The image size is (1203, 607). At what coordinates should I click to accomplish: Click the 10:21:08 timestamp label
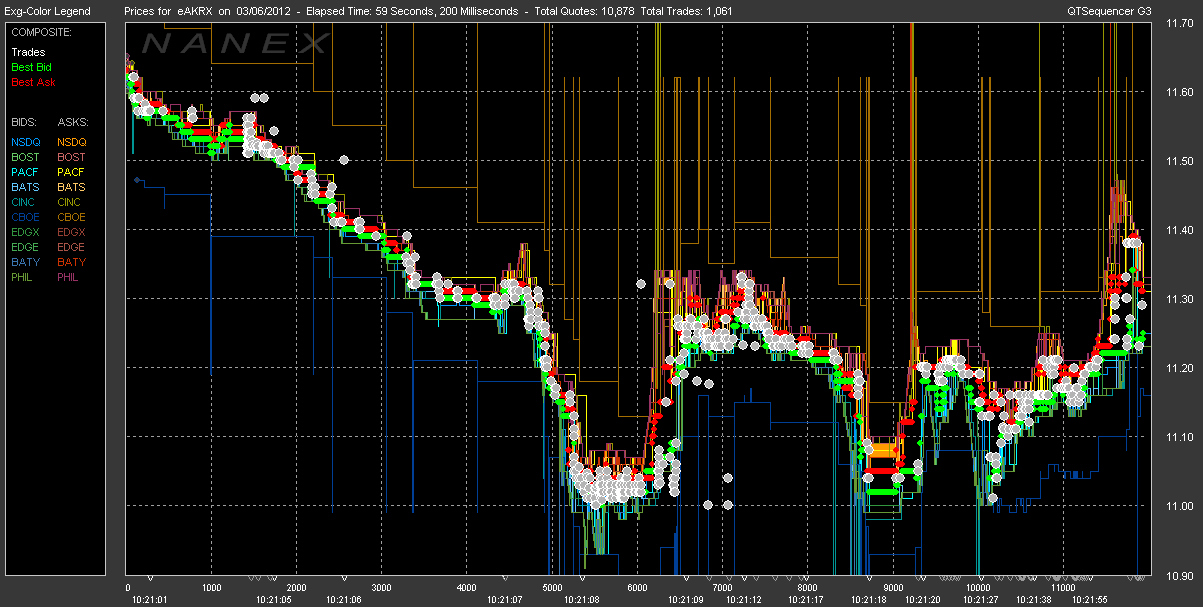(x=581, y=600)
